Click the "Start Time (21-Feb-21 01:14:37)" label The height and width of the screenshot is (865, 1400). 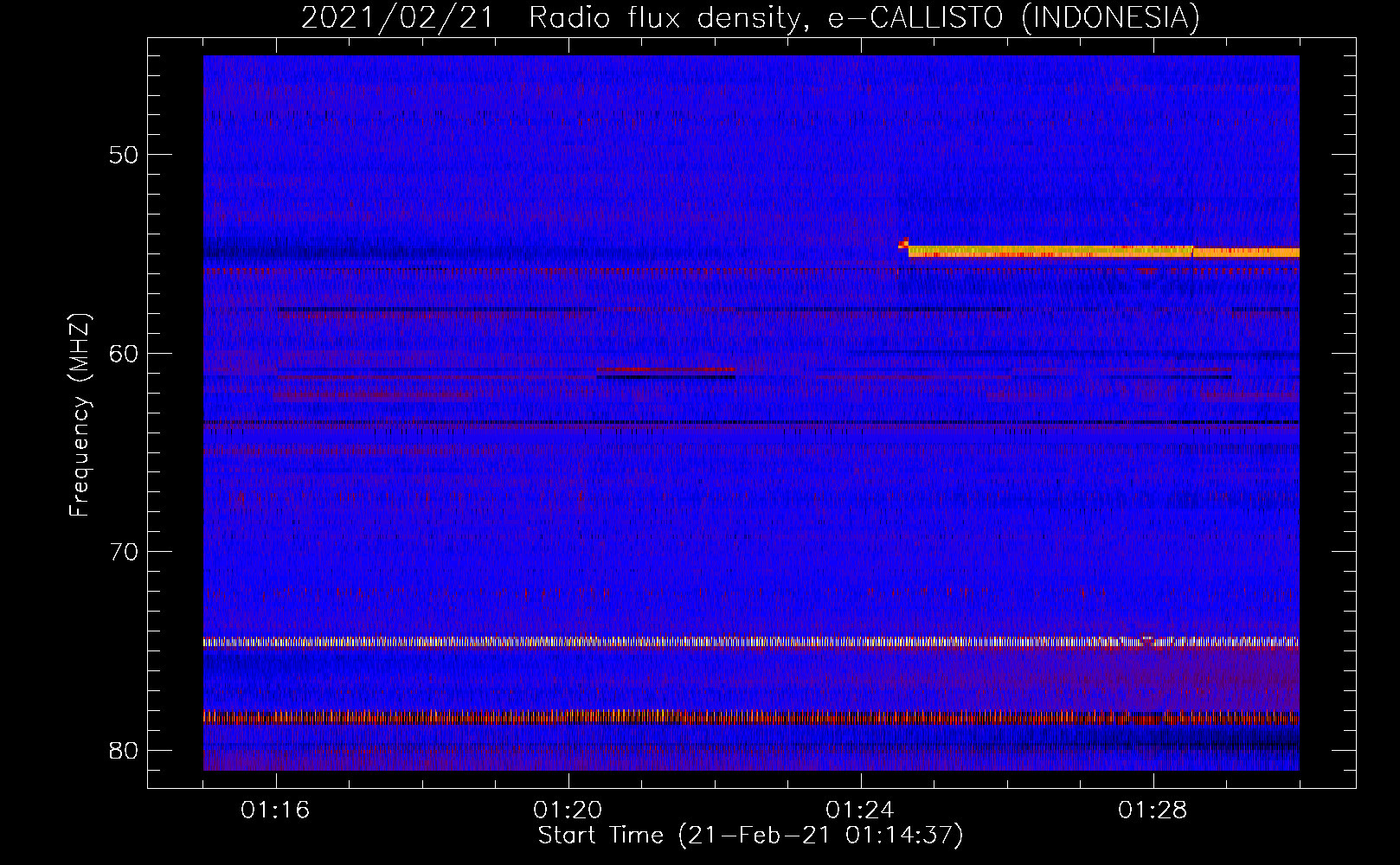point(751,836)
